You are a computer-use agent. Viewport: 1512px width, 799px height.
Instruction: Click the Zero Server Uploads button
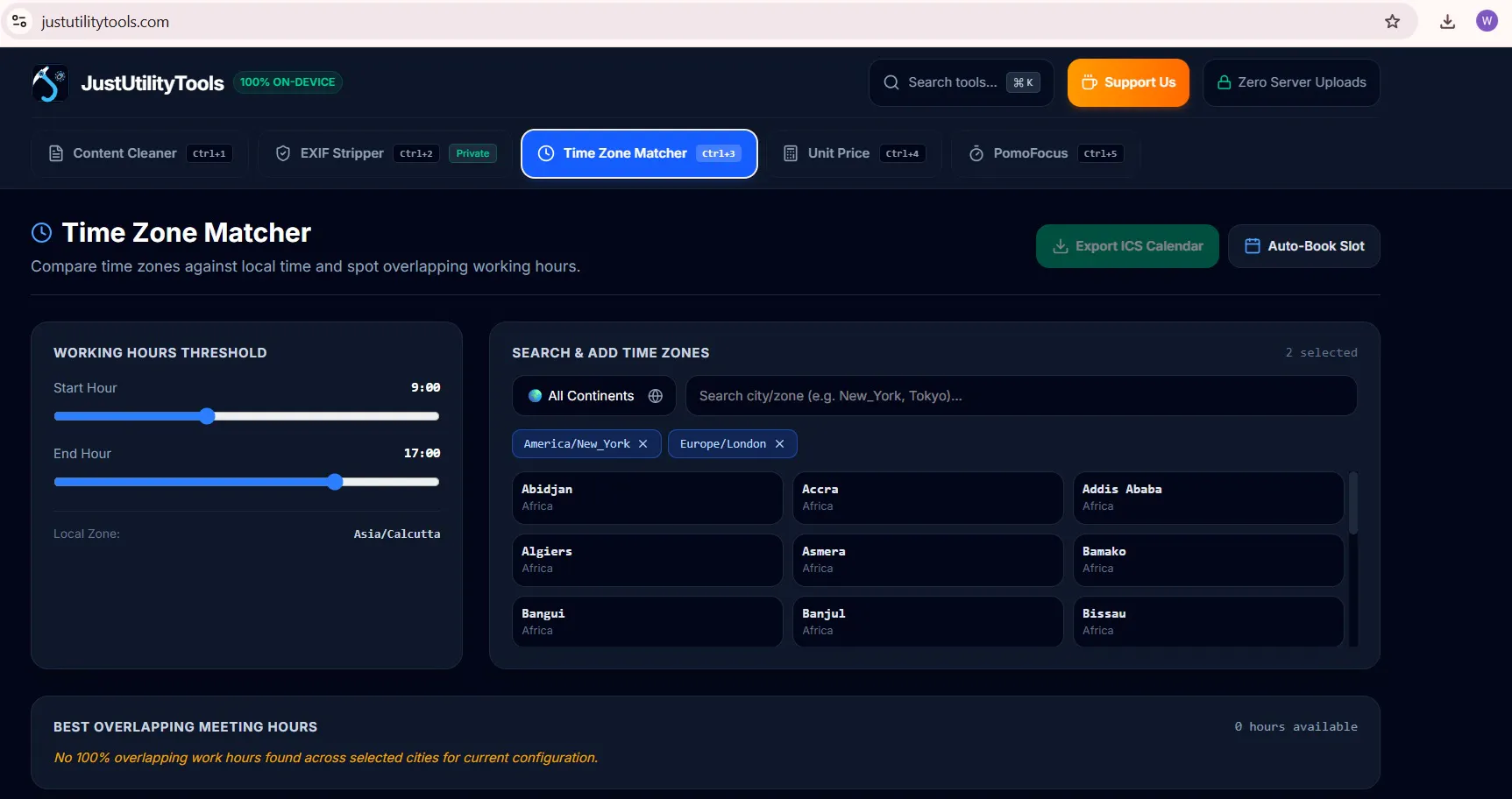click(1291, 82)
